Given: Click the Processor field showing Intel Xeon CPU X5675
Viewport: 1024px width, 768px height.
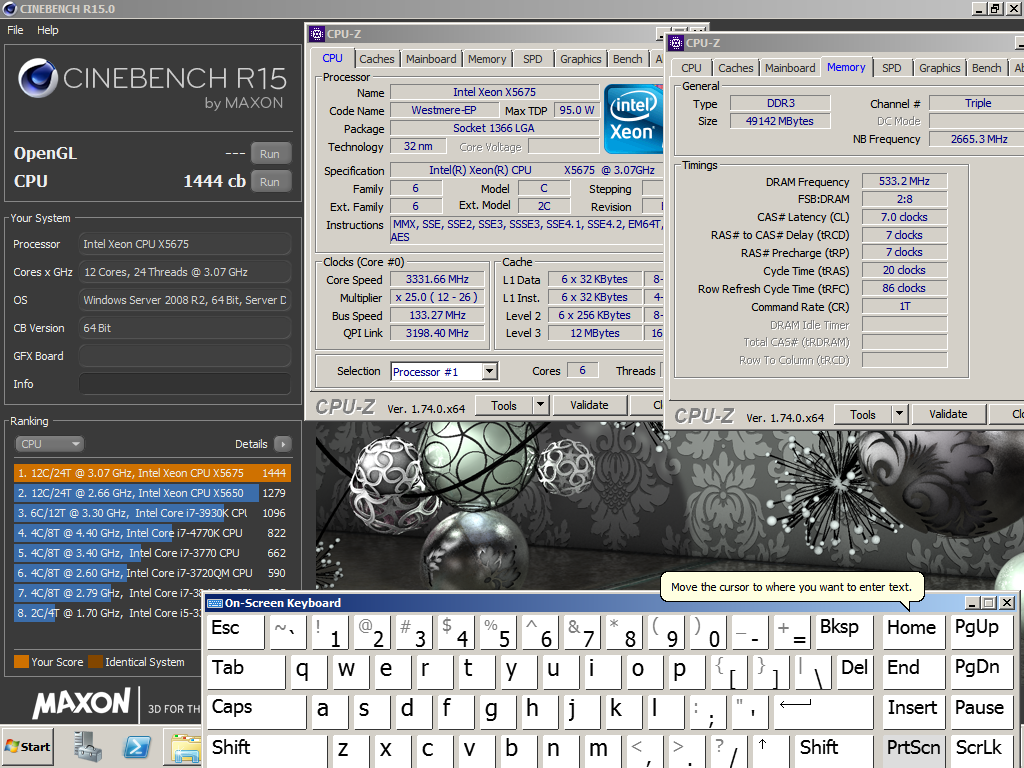Looking at the screenshot, I should [185, 244].
